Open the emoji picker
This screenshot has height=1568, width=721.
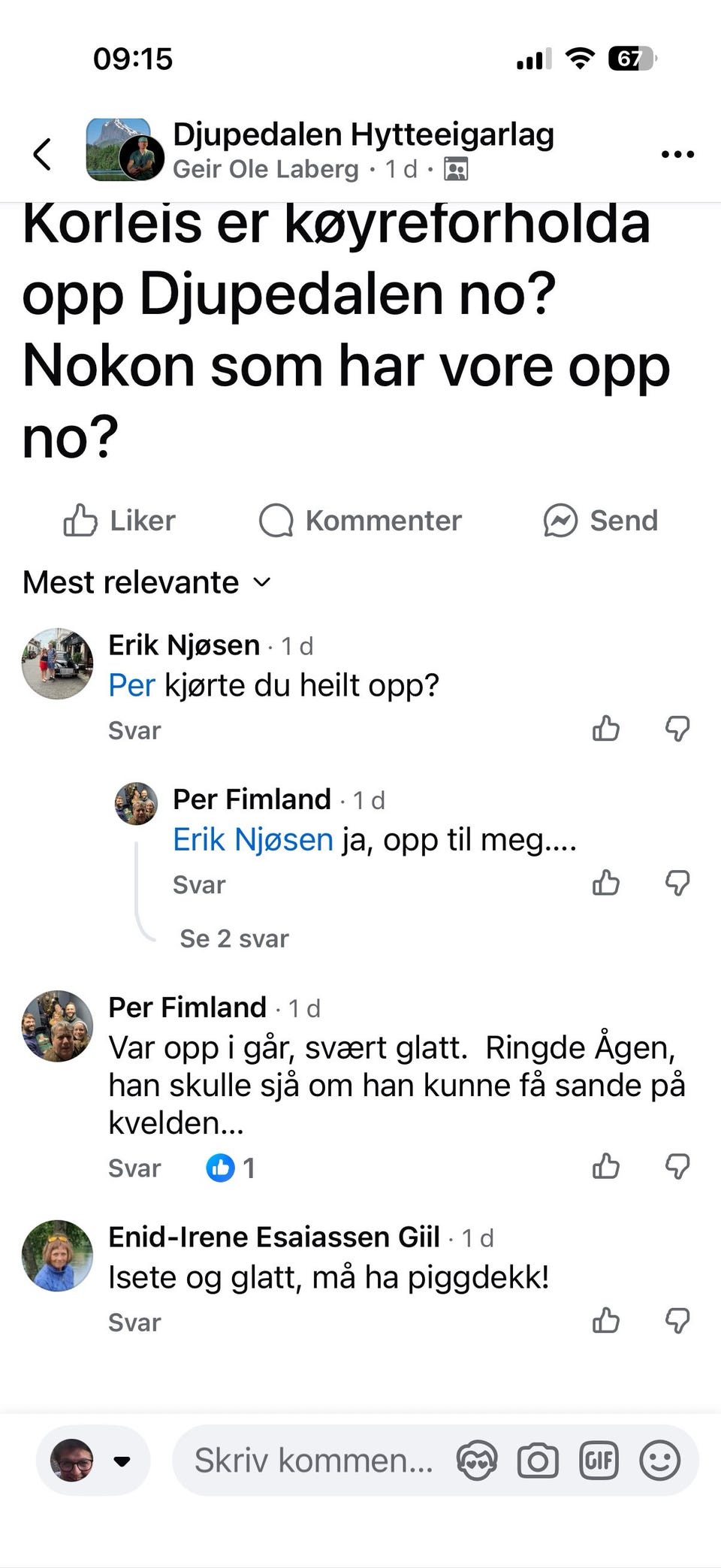coord(659,1461)
